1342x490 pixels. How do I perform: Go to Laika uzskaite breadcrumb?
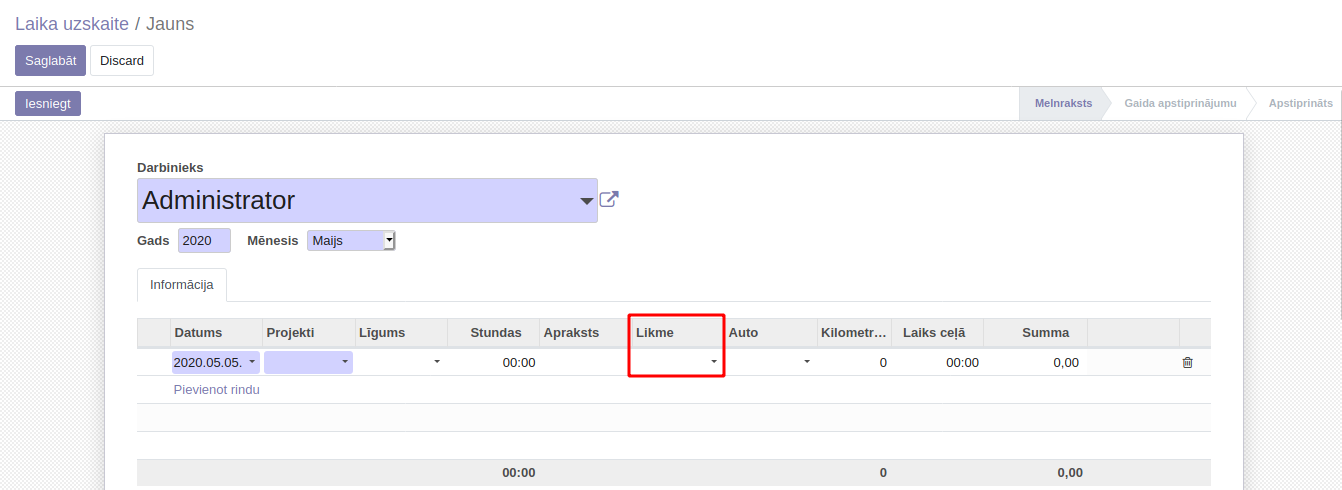coord(71,24)
